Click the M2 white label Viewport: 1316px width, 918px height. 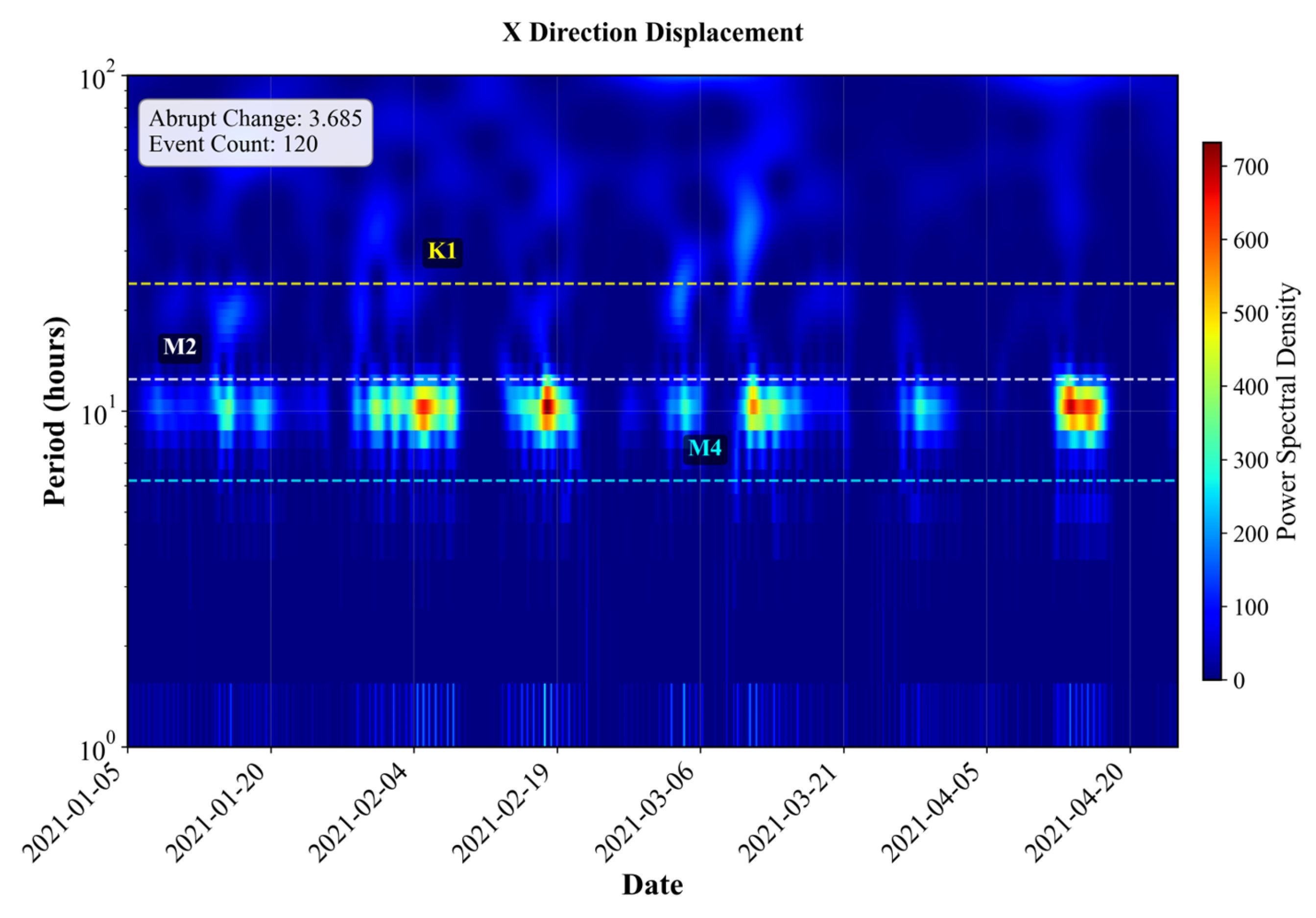(x=179, y=347)
